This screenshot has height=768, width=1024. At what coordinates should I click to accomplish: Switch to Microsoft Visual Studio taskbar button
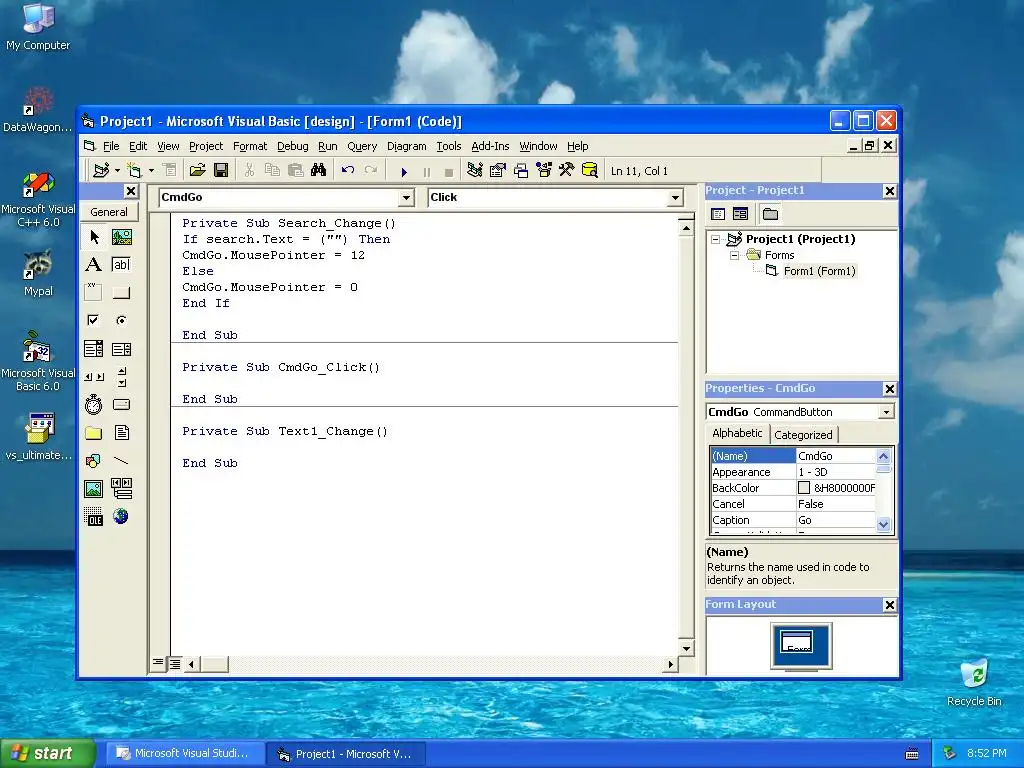click(184, 754)
